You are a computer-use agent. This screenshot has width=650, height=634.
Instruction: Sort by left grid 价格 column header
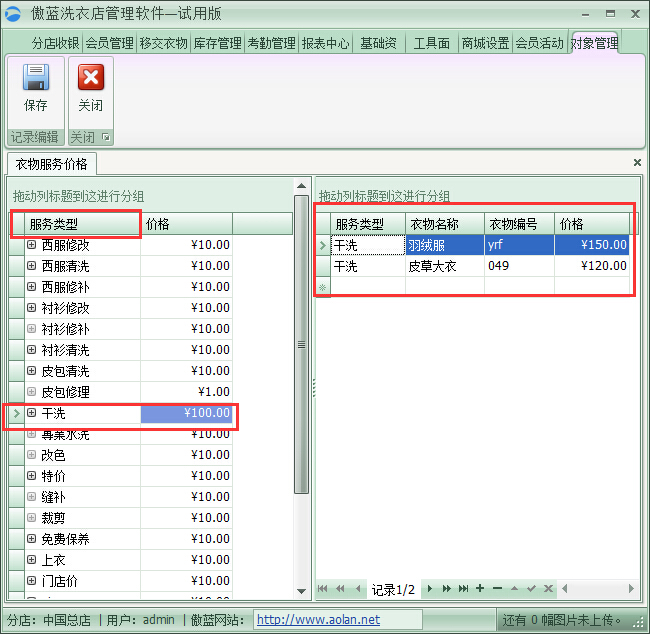(x=186, y=224)
